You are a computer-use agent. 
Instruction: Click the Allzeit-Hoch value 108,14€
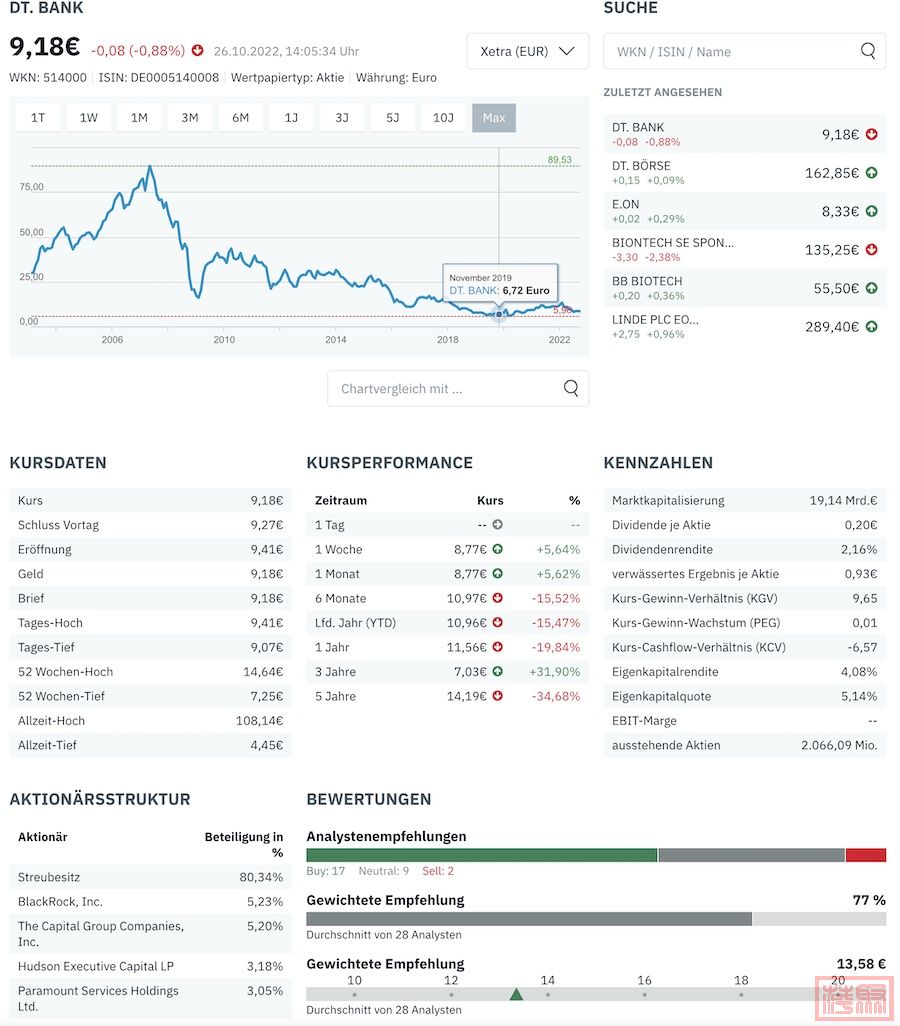259,721
